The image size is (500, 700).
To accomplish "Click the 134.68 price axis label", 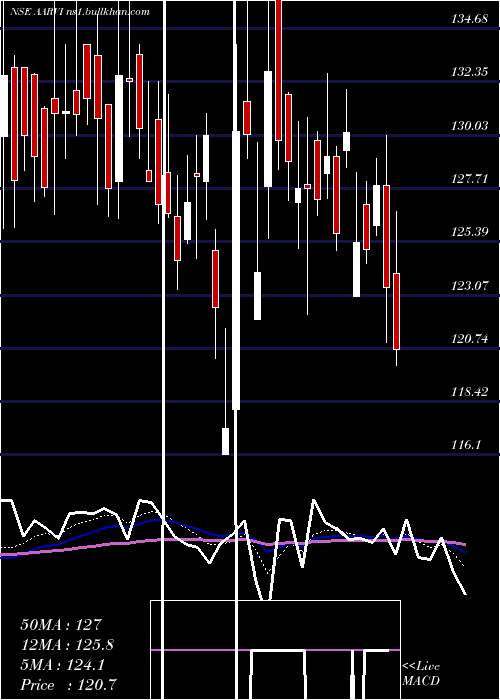I will (x=470, y=19).
